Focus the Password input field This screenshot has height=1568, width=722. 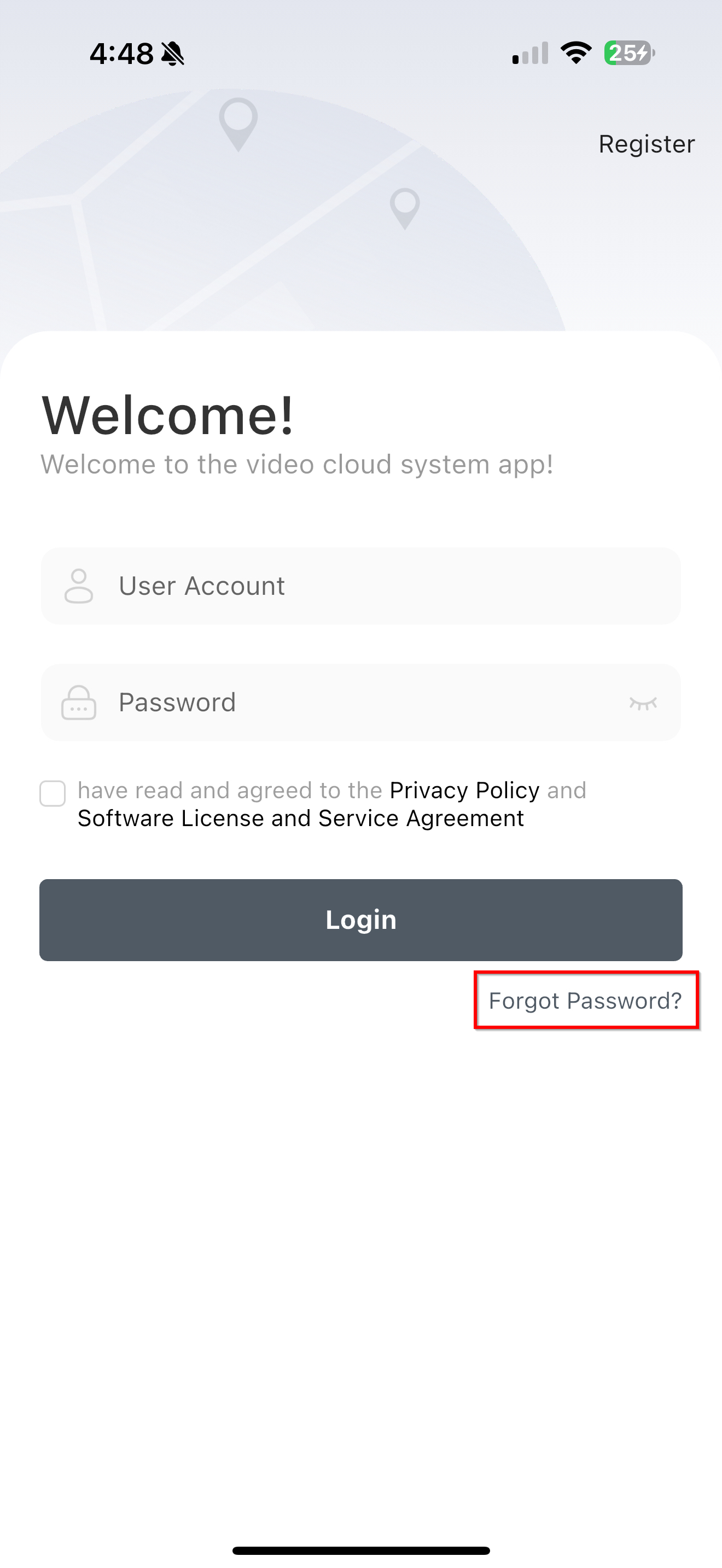(365, 703)
